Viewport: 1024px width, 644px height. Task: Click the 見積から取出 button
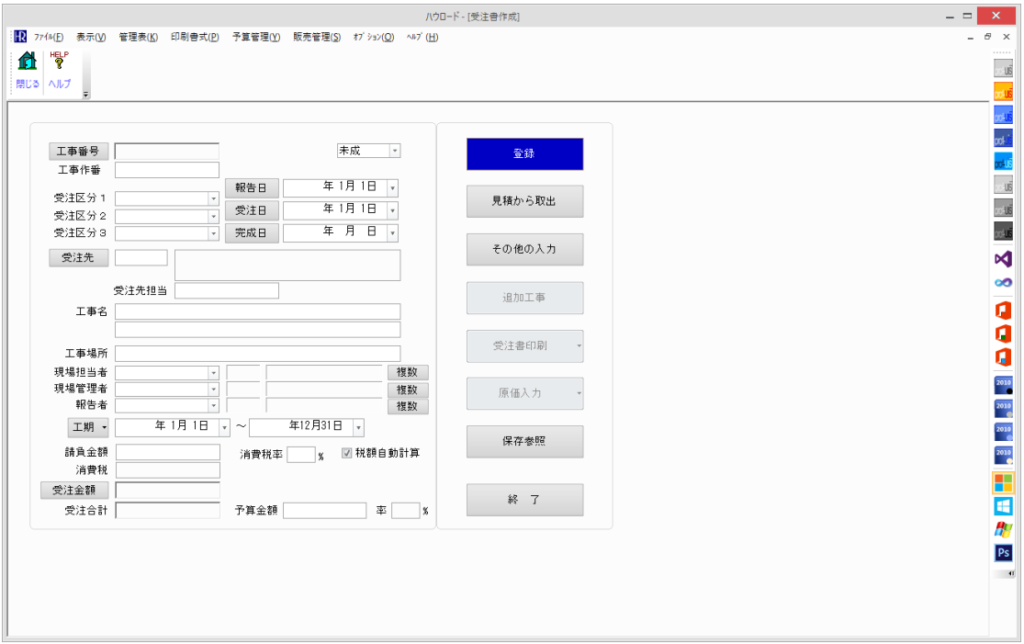pos(524,201)
